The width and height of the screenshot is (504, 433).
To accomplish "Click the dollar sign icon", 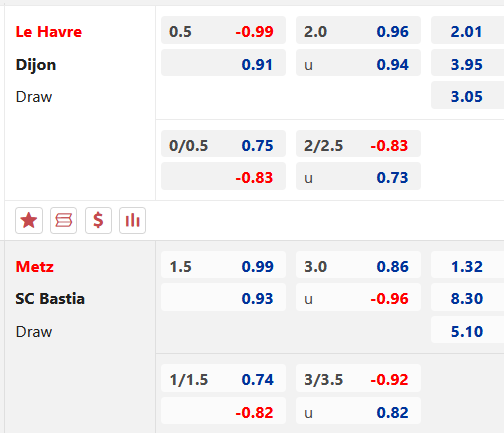I will [98, 220].
